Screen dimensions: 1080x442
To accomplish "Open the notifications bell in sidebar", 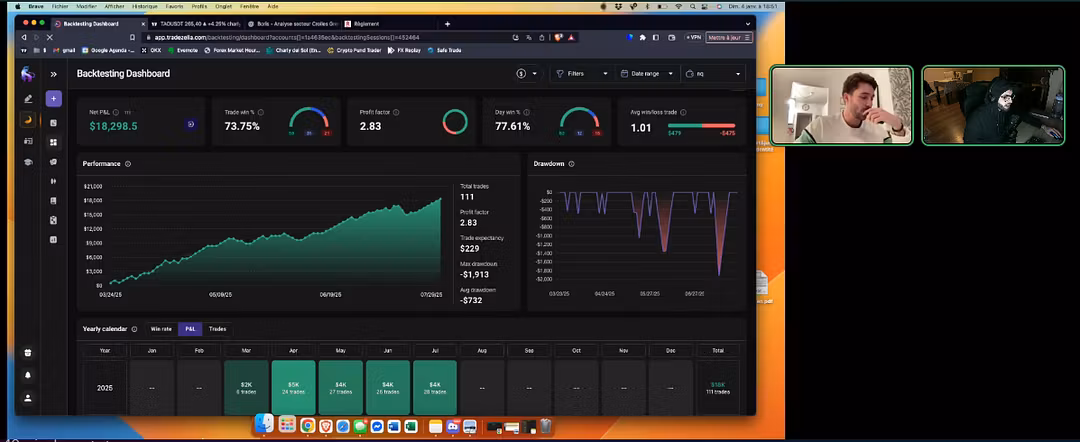I will tap(28, 374).
